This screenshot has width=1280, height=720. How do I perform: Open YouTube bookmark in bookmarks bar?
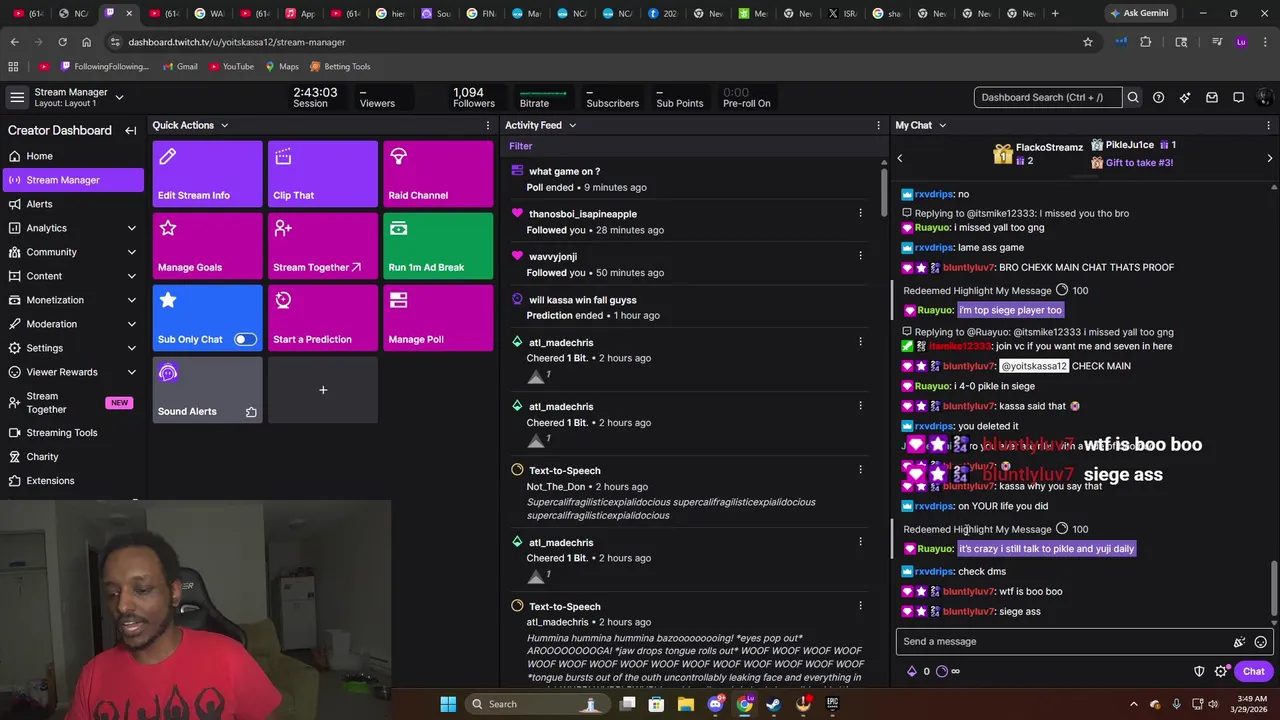[231, 67]
